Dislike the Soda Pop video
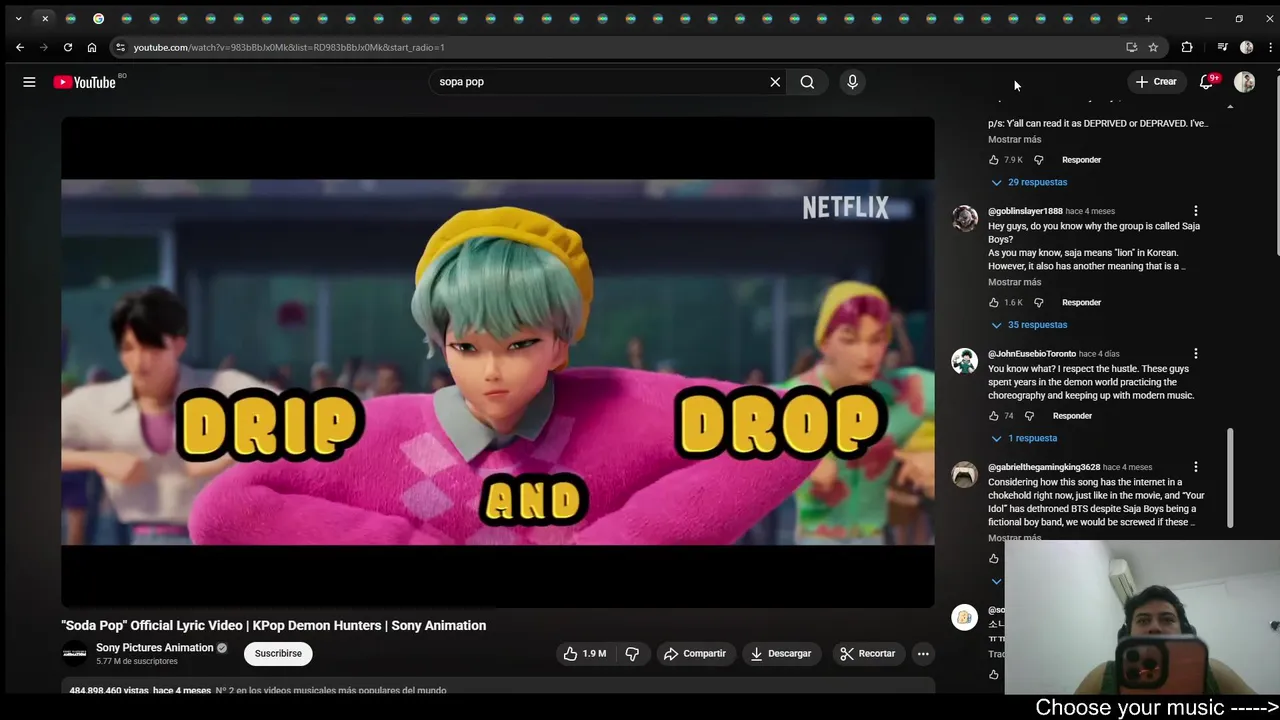The width and height of the screenshot is (1280, 720). point(632,654)
